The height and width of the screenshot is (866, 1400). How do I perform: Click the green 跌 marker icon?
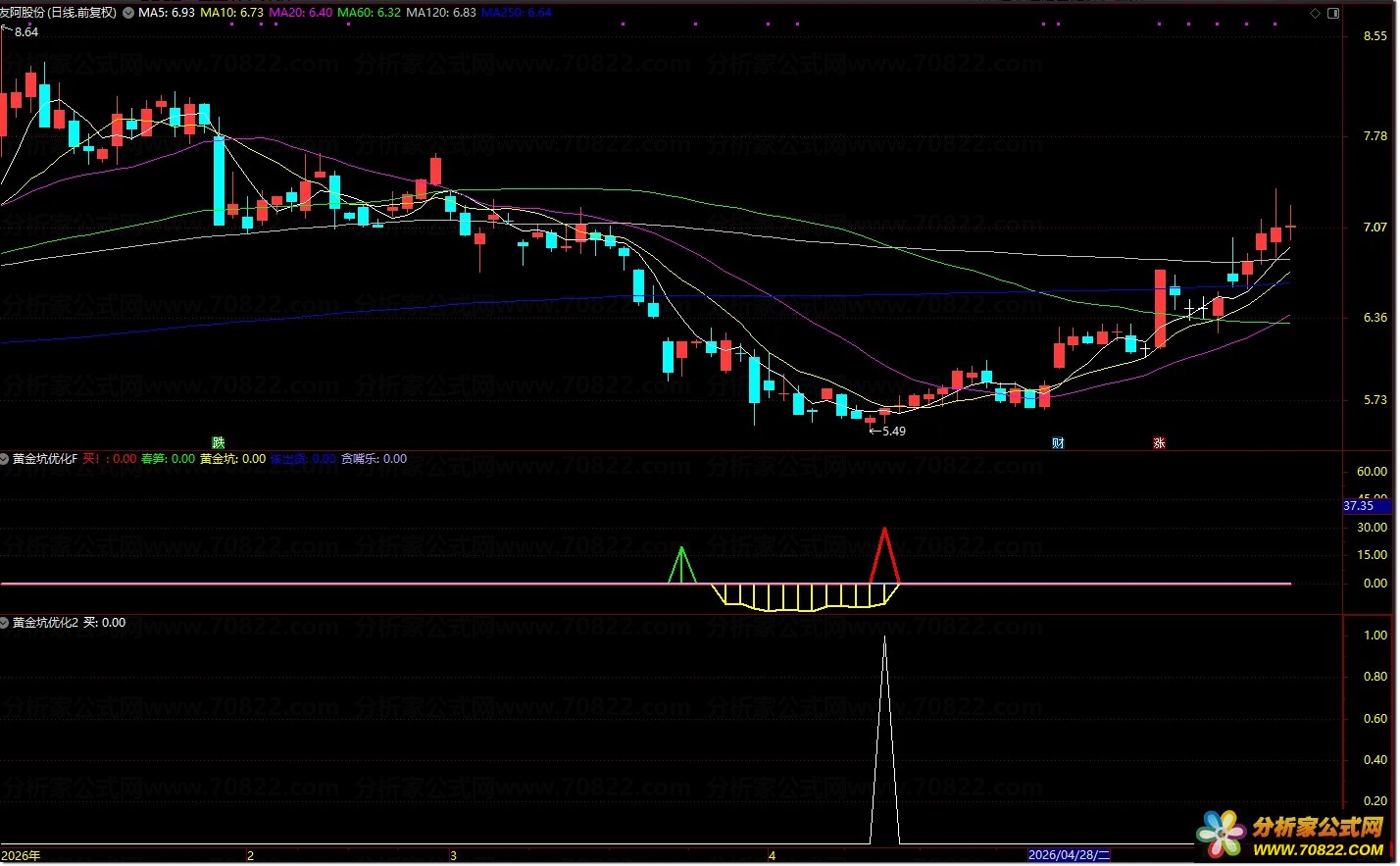pyautogui.click(x=219, y=443)
